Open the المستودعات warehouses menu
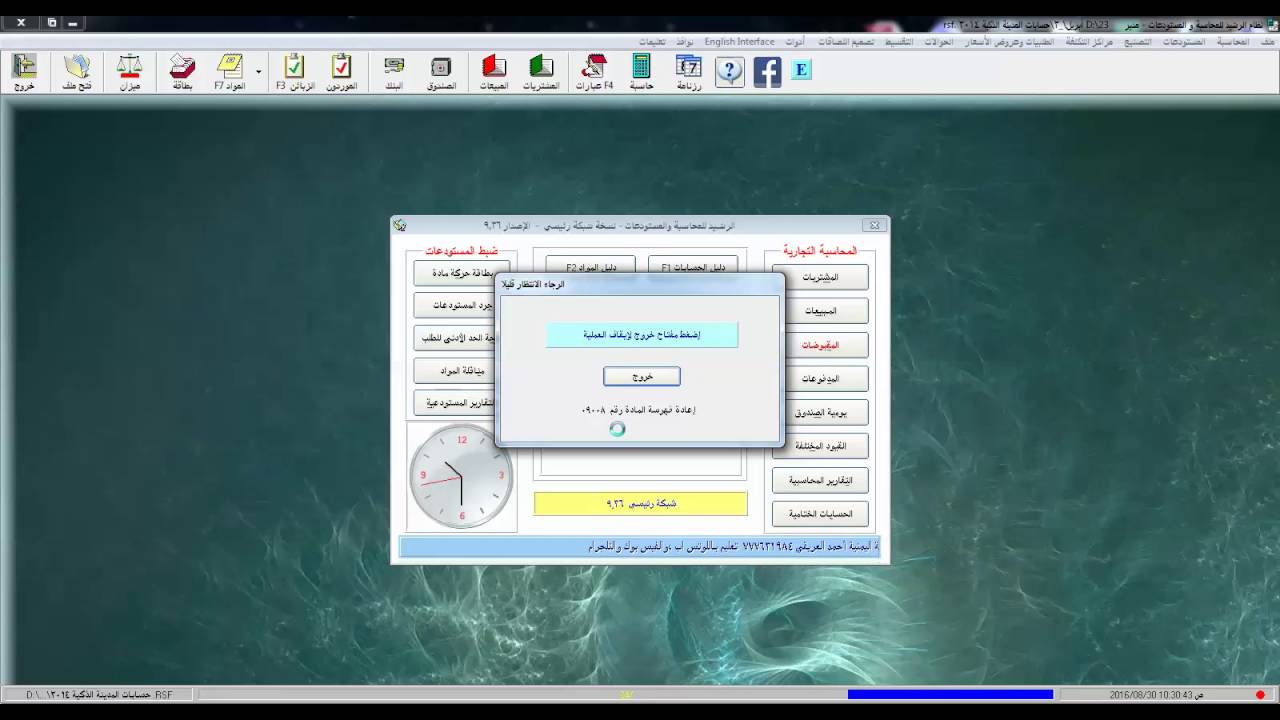Viewport: 1280px width, 720px height. tap(1184, 42)
